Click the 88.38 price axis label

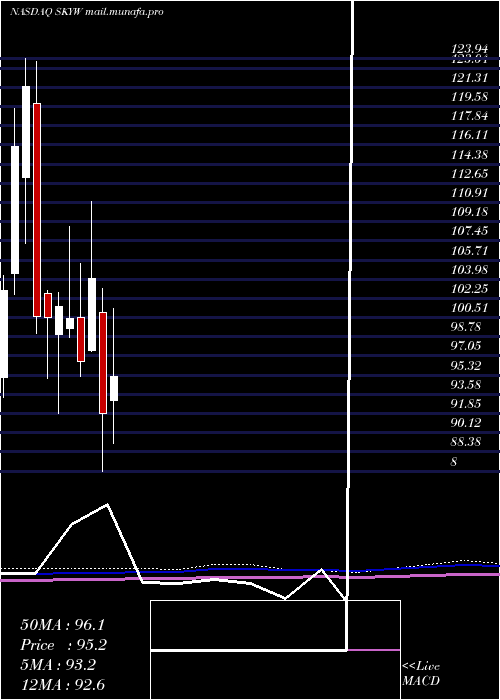coord(466,442)
